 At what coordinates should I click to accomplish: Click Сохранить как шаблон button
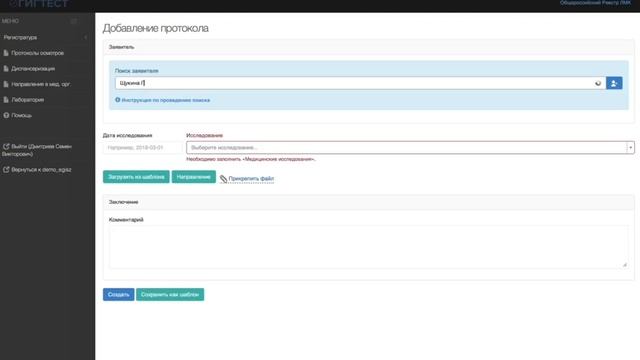point(170,294)
